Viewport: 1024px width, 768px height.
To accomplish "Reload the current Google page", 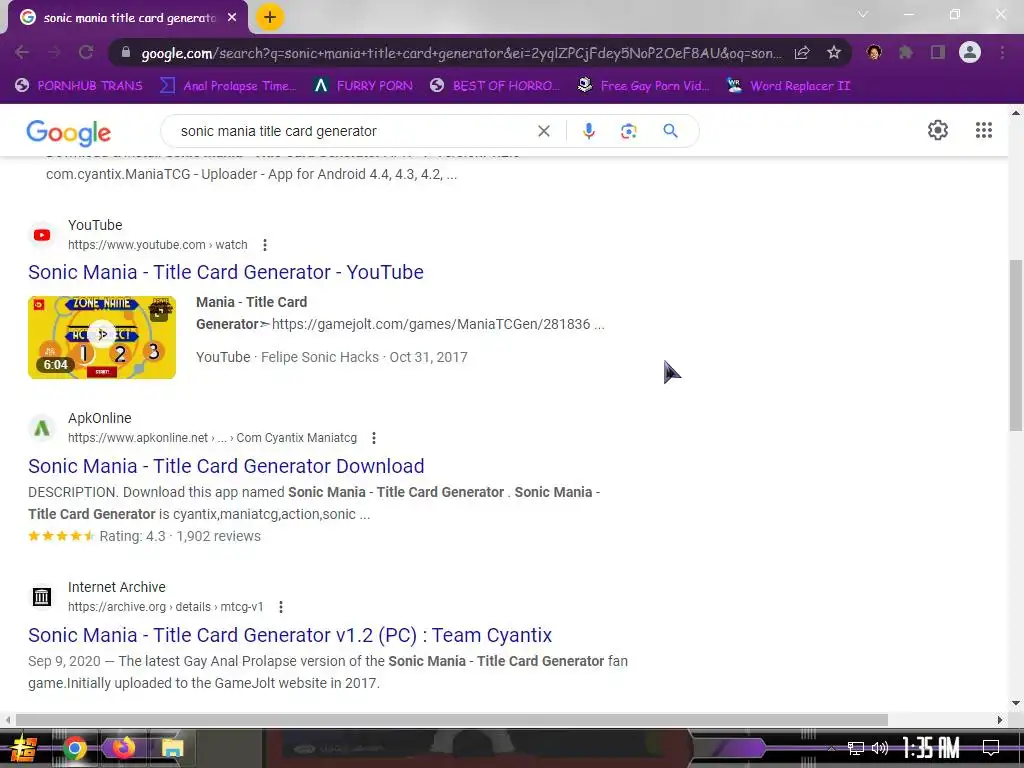I will (86, 52).
